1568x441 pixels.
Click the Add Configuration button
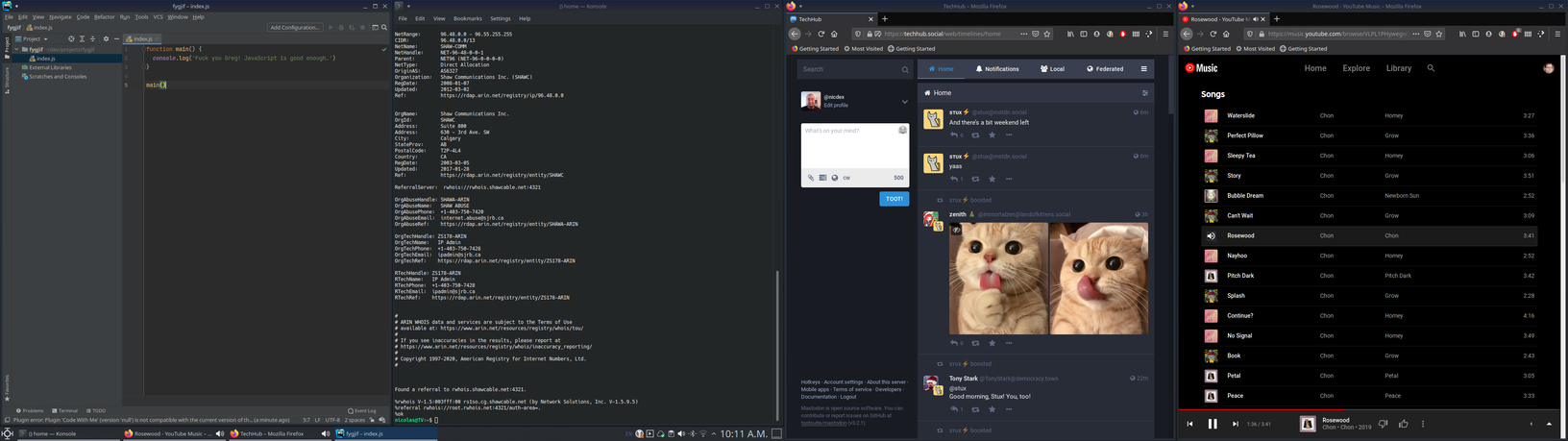[x=295, y=28]
